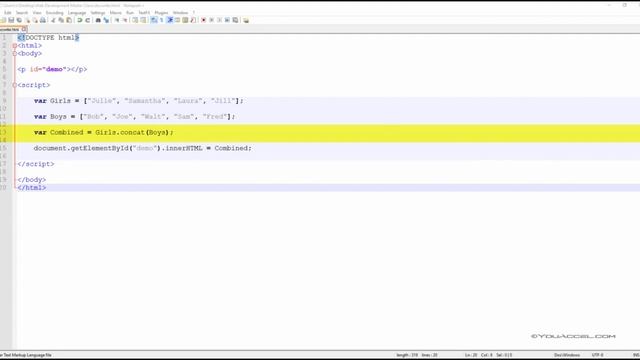Click the Save file toolbar icon
This screenshot has height=360, width=640.
11,20
